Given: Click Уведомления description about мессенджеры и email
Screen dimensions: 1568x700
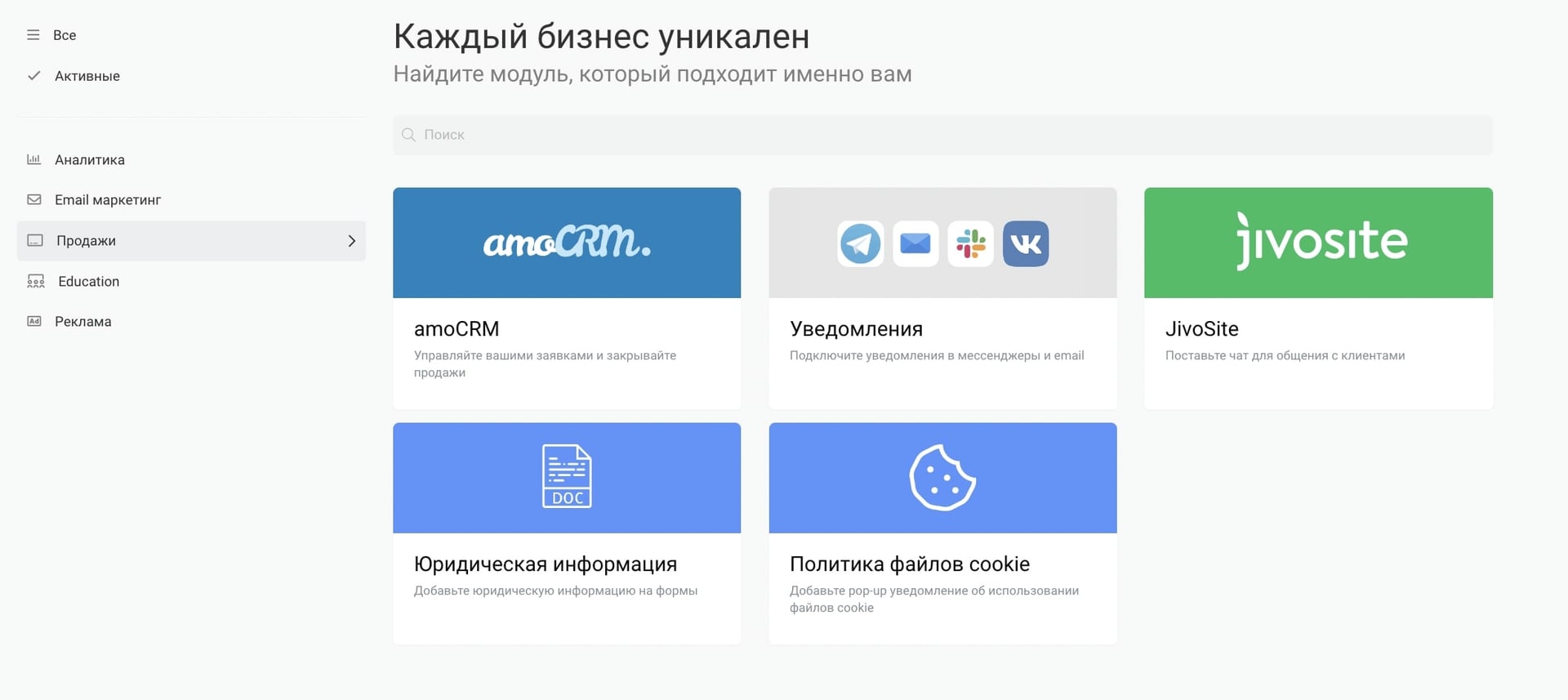Looking at the screenshot, I should pos(937,355).
